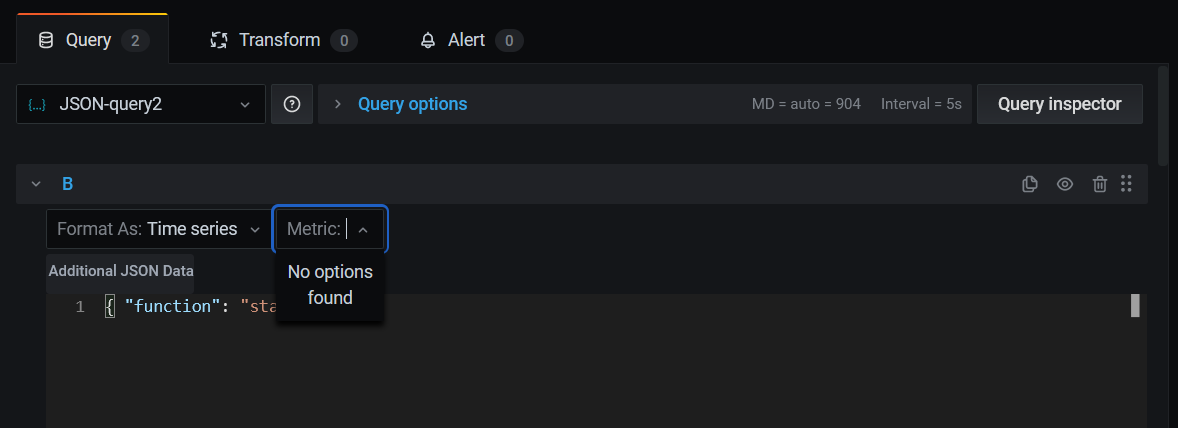Delete query B using the trash icon
Image resolution: width=1178 pixels, height=428 pixels.
click(x=1099, y=184)
